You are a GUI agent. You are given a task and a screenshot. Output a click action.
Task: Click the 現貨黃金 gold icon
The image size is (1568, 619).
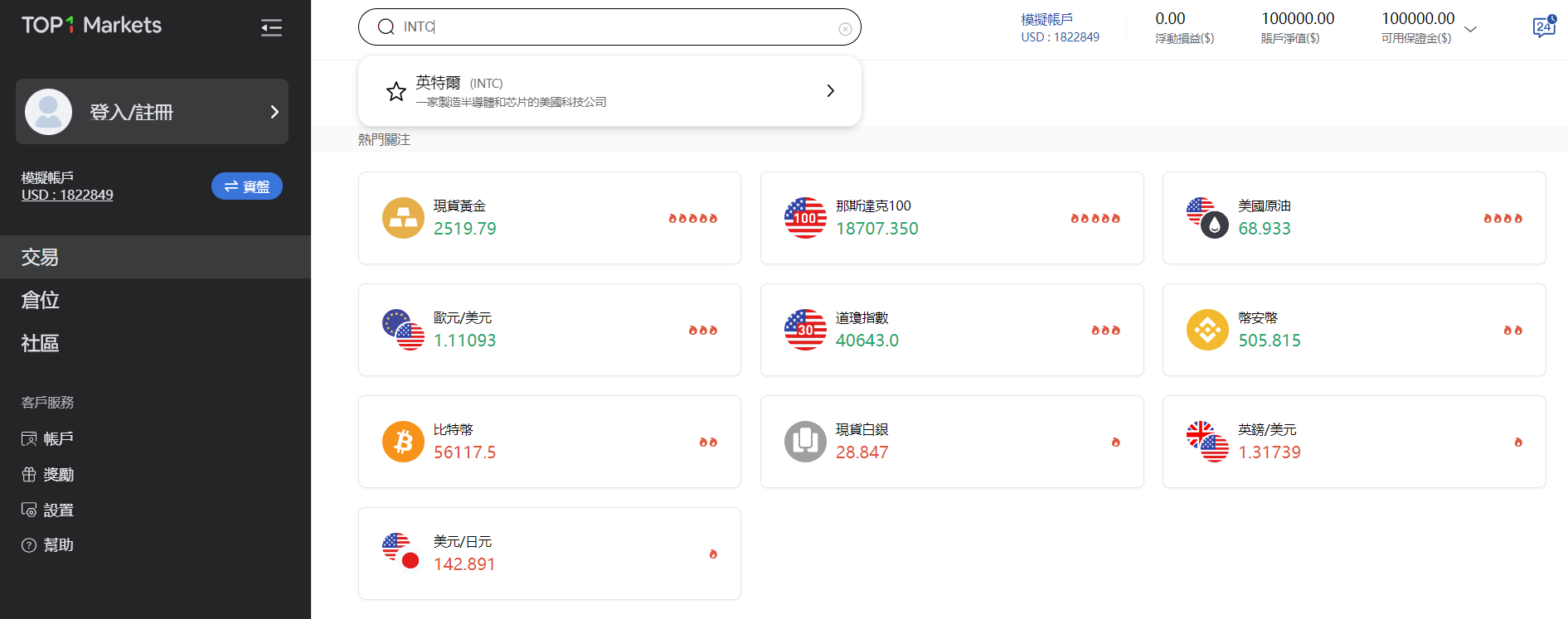403,218
